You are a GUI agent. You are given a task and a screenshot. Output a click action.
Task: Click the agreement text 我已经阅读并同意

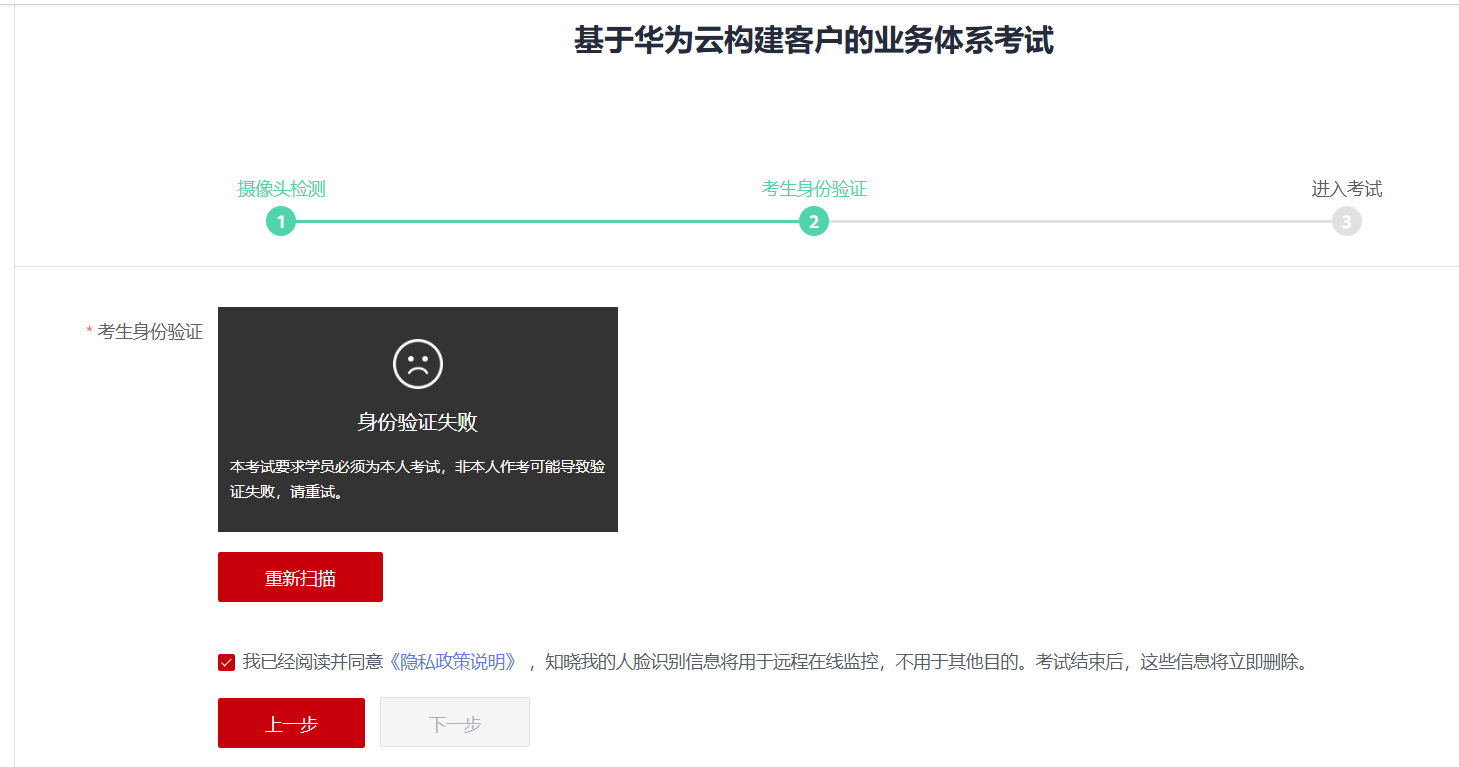[x=313, y=662]
